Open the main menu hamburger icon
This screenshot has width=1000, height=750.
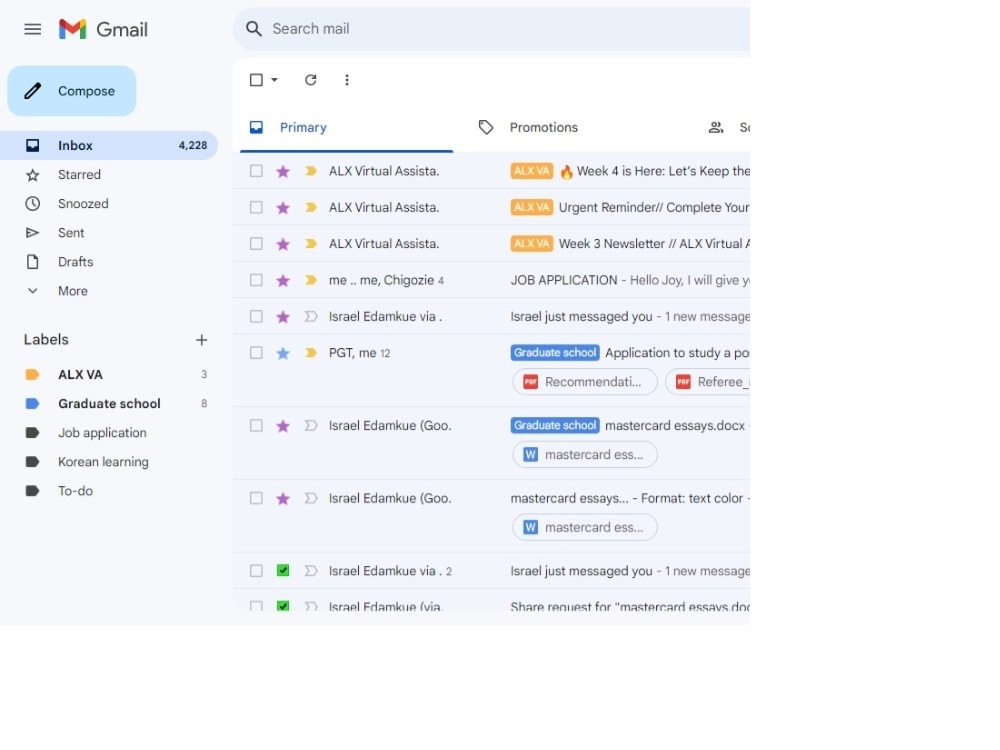(x=33, y=29)
